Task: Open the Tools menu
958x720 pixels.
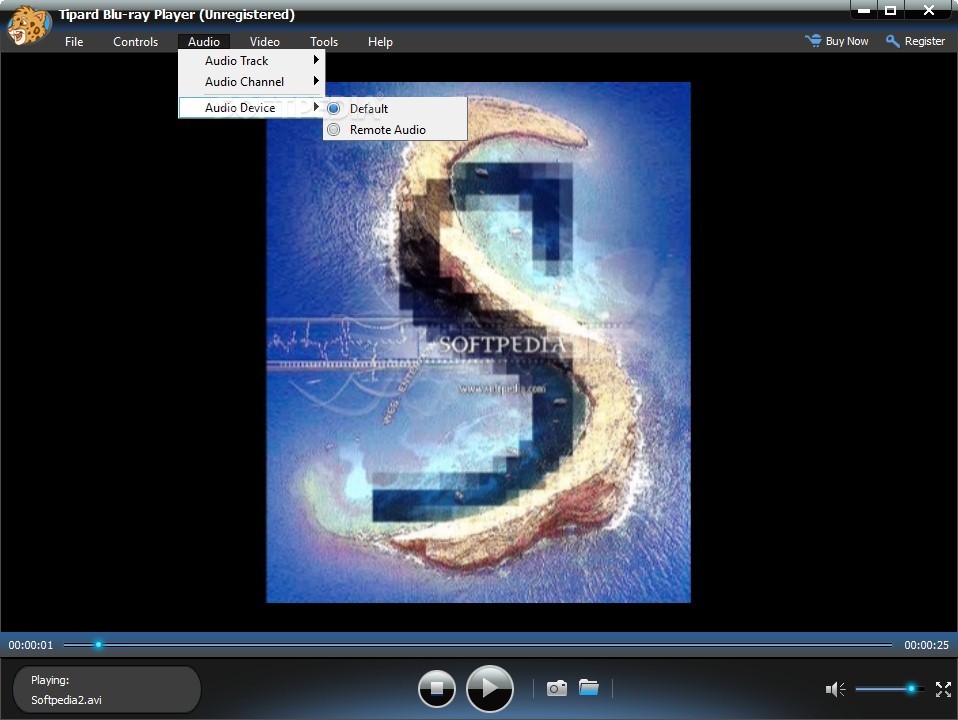Action: [x=324, y=42]
